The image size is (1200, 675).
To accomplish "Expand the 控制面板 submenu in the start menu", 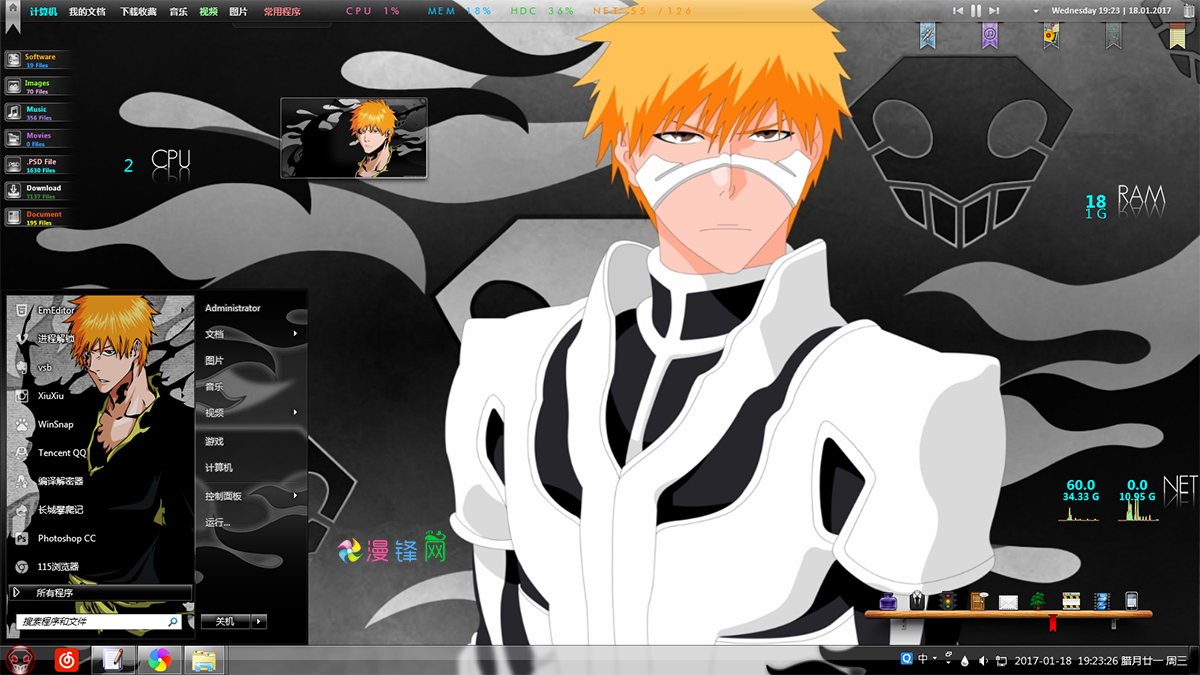I will pyautogui.click(x=295, y=496).
